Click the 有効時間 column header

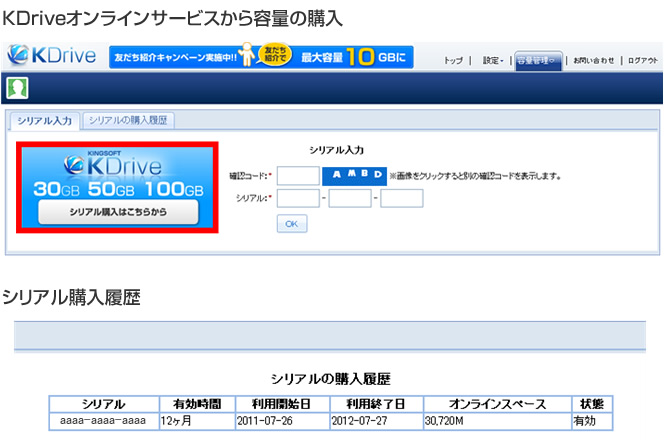(x=198, y=404)
